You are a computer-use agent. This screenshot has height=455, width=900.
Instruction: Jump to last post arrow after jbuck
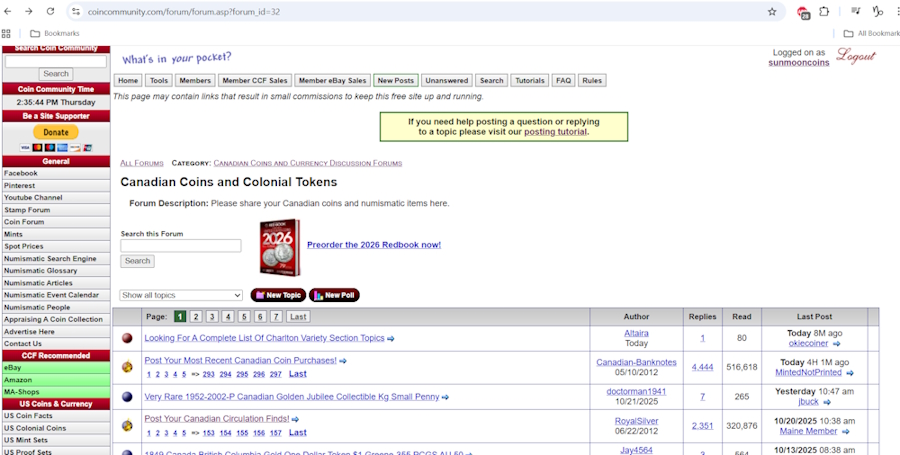[827, 402]
